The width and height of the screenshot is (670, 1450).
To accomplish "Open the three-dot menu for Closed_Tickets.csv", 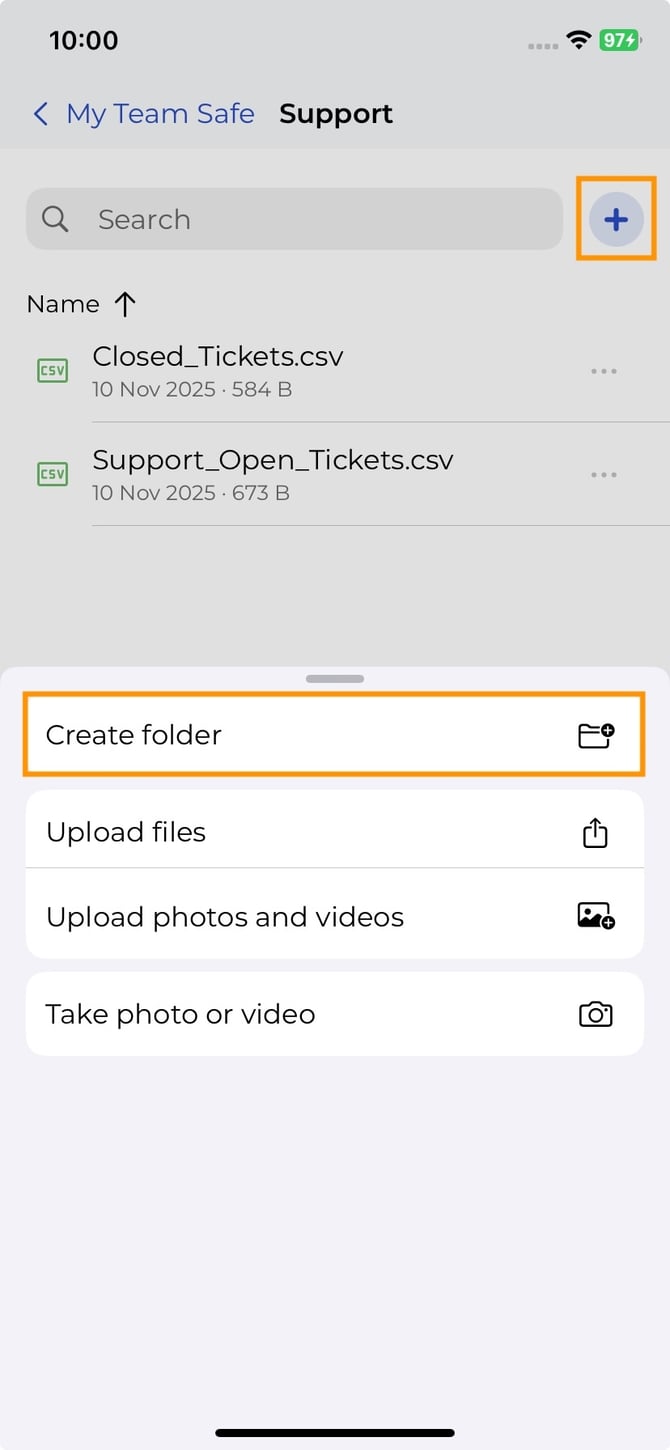I will [x=604, y=371].
